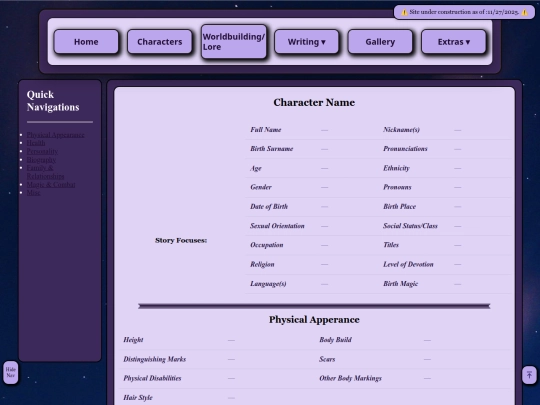Open the Characters page

(x=159, y=42)
